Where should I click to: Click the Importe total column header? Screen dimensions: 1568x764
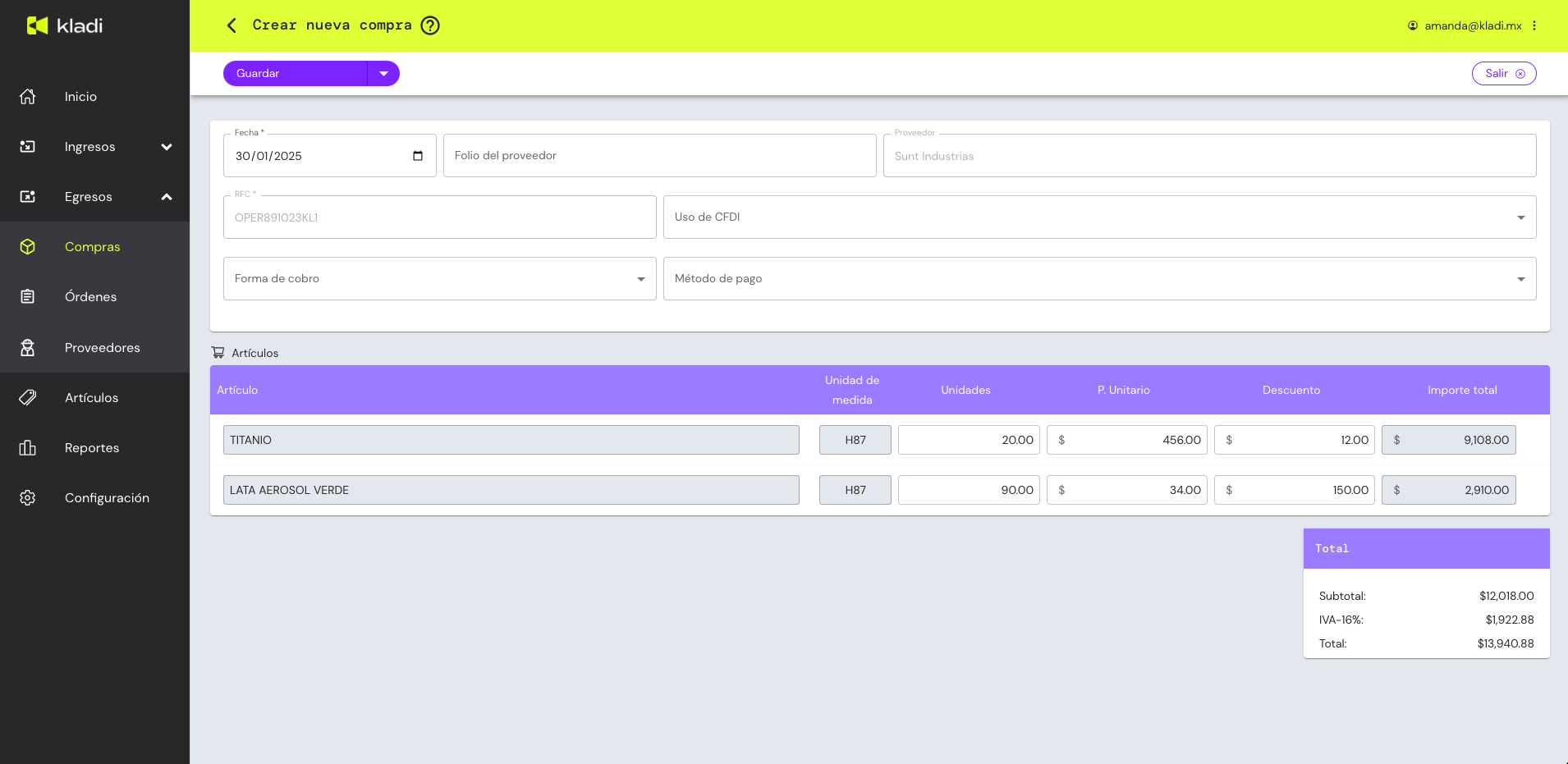click(1462, 390)
